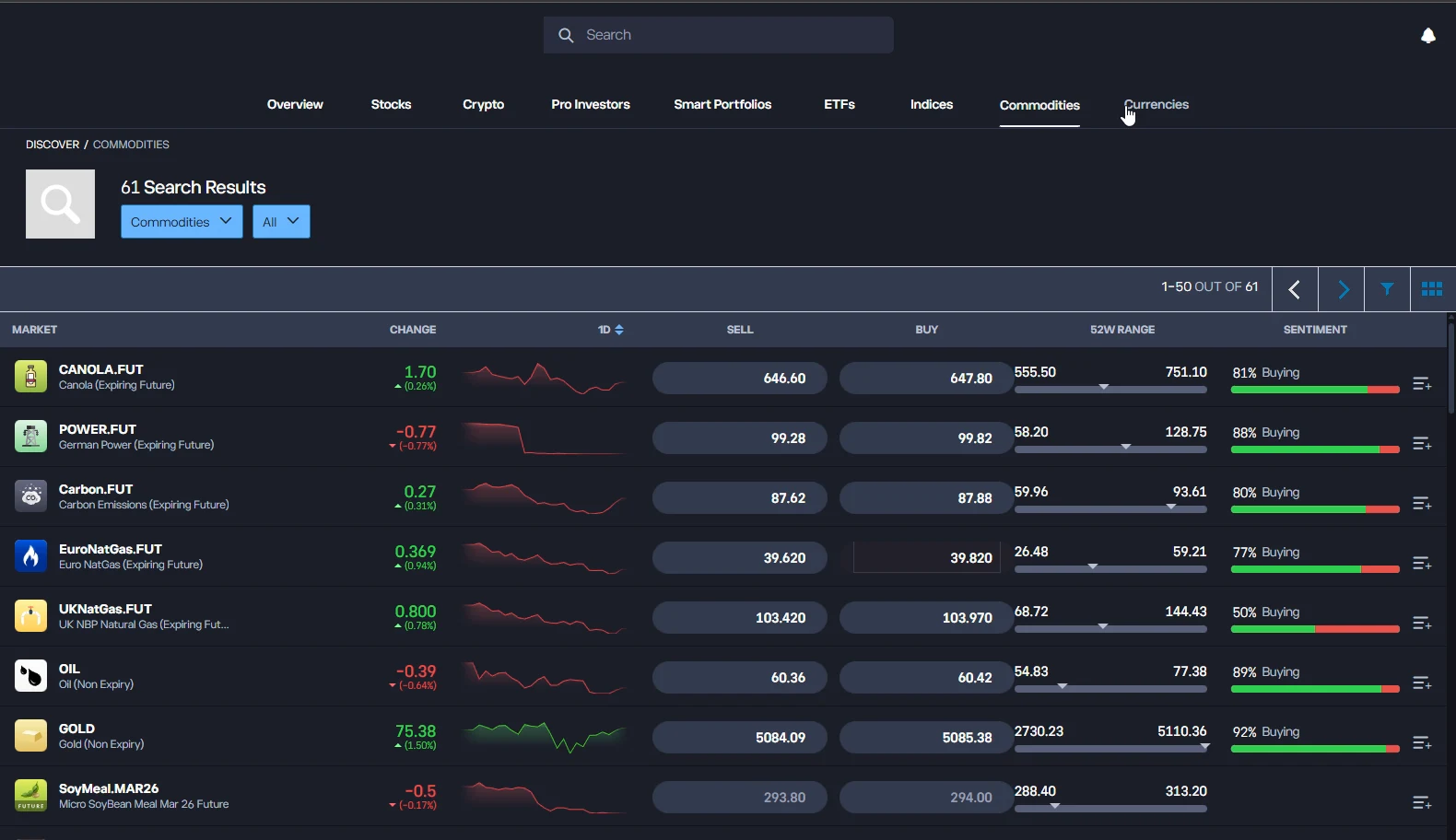The width and height of the screenshot is (1456, 840).
Task: Switch to the Currencies tab
Action: tap(1157, 104)
